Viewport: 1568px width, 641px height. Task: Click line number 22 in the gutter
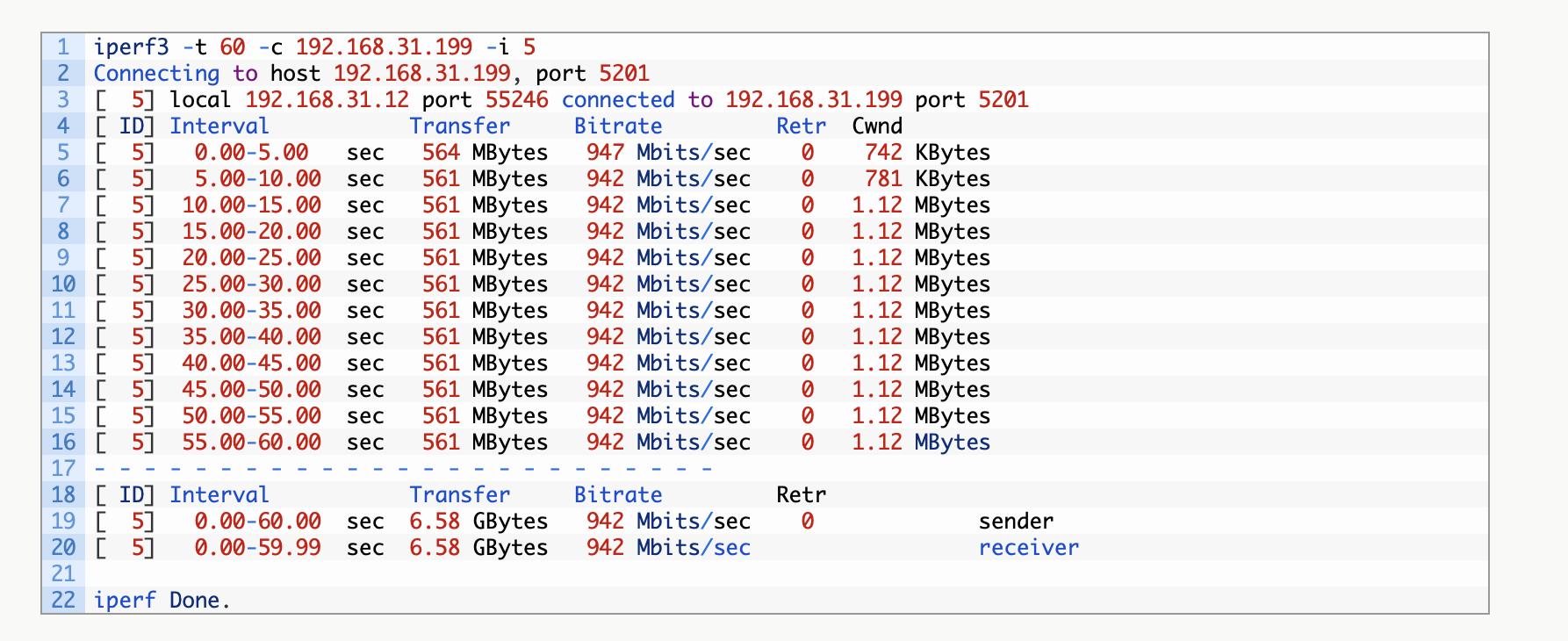pos(63,601)
